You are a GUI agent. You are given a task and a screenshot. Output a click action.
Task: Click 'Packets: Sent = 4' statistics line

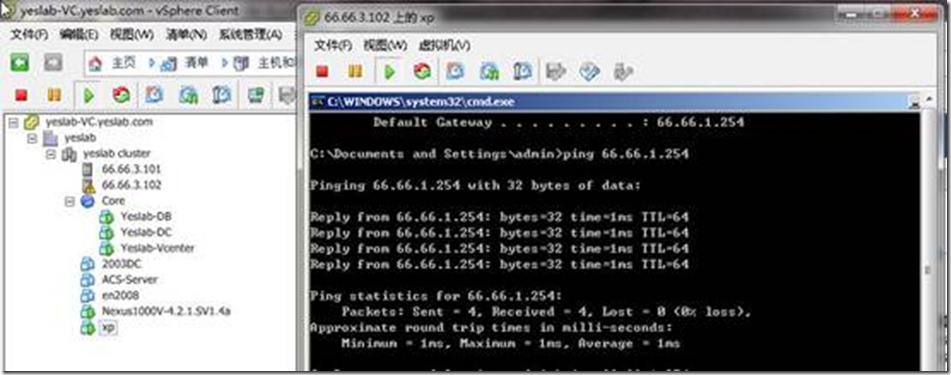coord(546,312)
